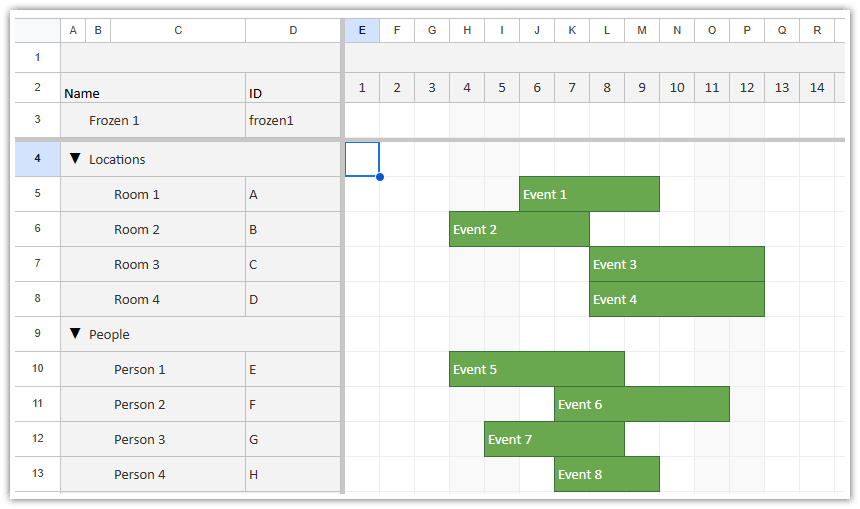
Task: Select the Person 3 row label
Action: [x=139, y=440]
